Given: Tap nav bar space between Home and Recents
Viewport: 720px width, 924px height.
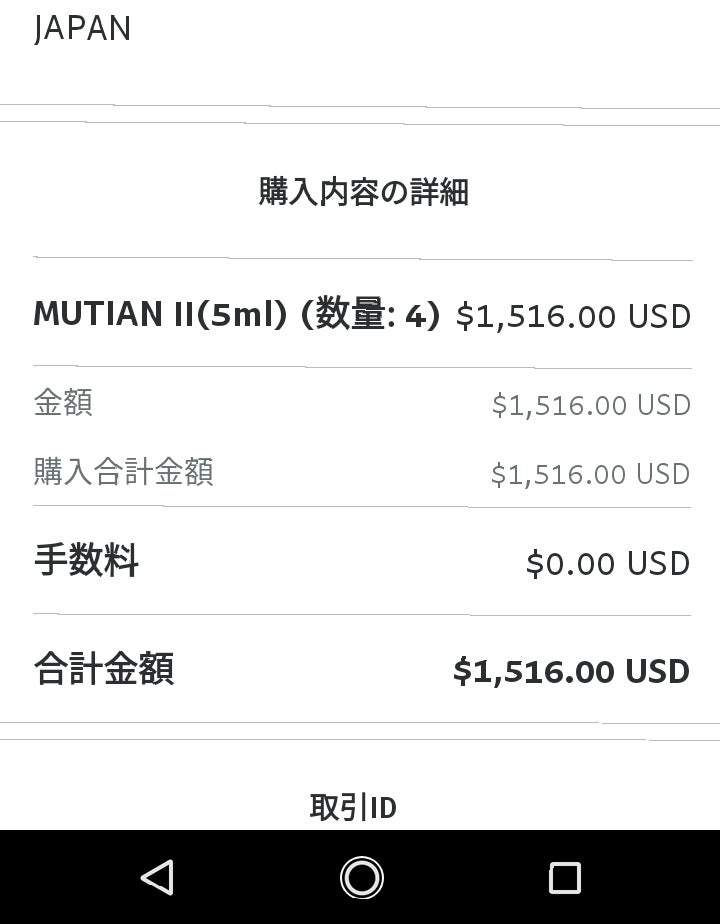Looking at the screenshot, I should 463,877.
